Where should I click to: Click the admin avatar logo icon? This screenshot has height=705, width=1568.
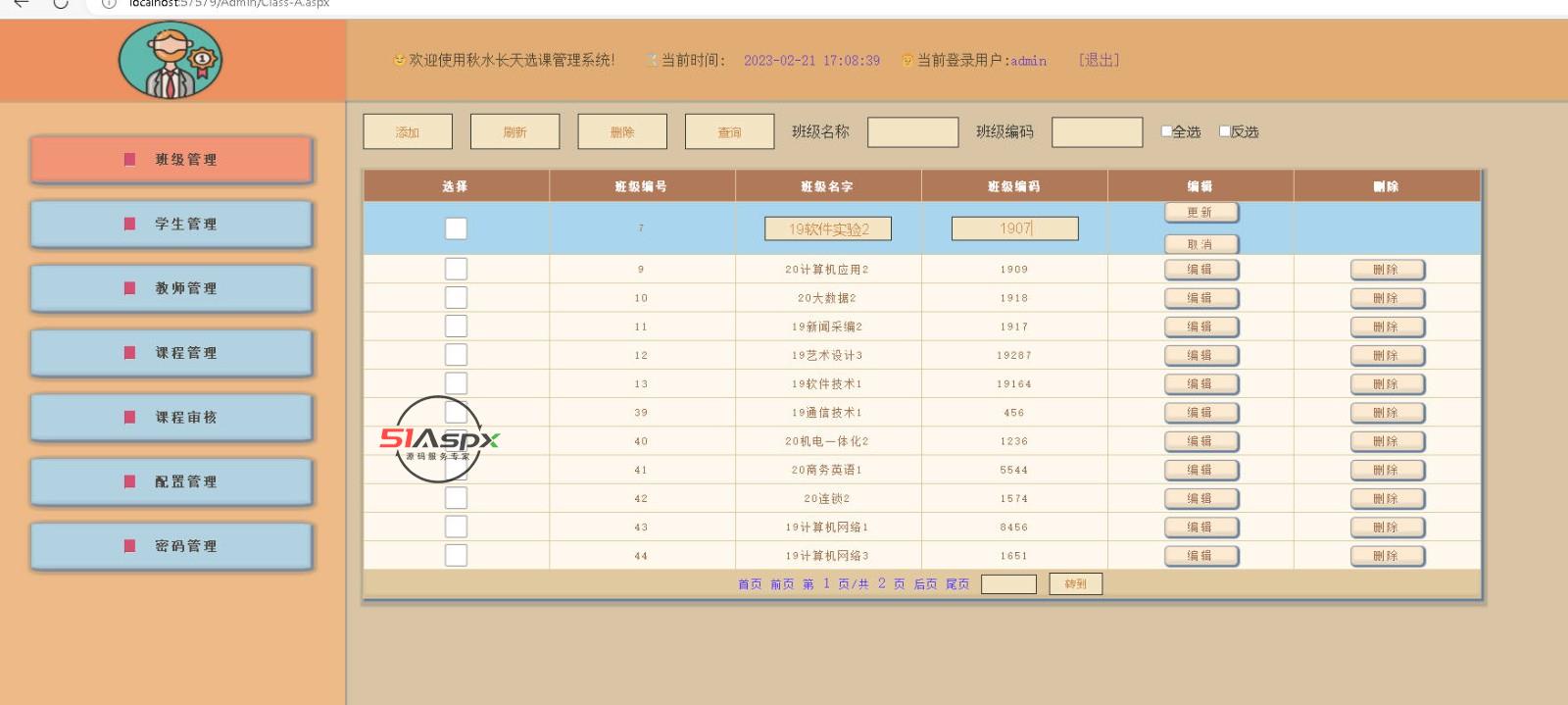[171, 61]
